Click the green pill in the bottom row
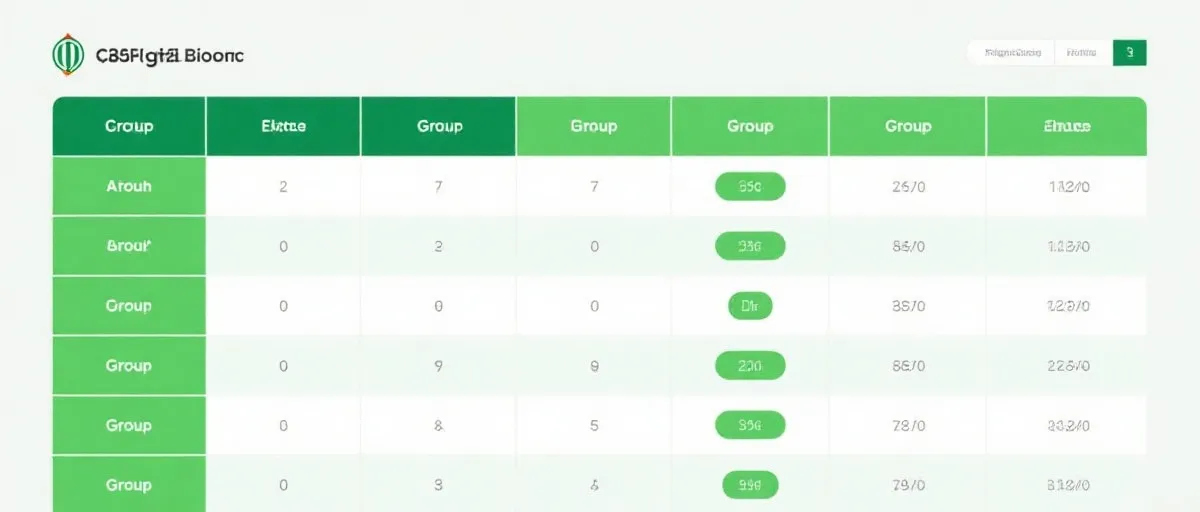Image resolution: width=1200 pixels, height=512 pixels. tap(750, 485)
